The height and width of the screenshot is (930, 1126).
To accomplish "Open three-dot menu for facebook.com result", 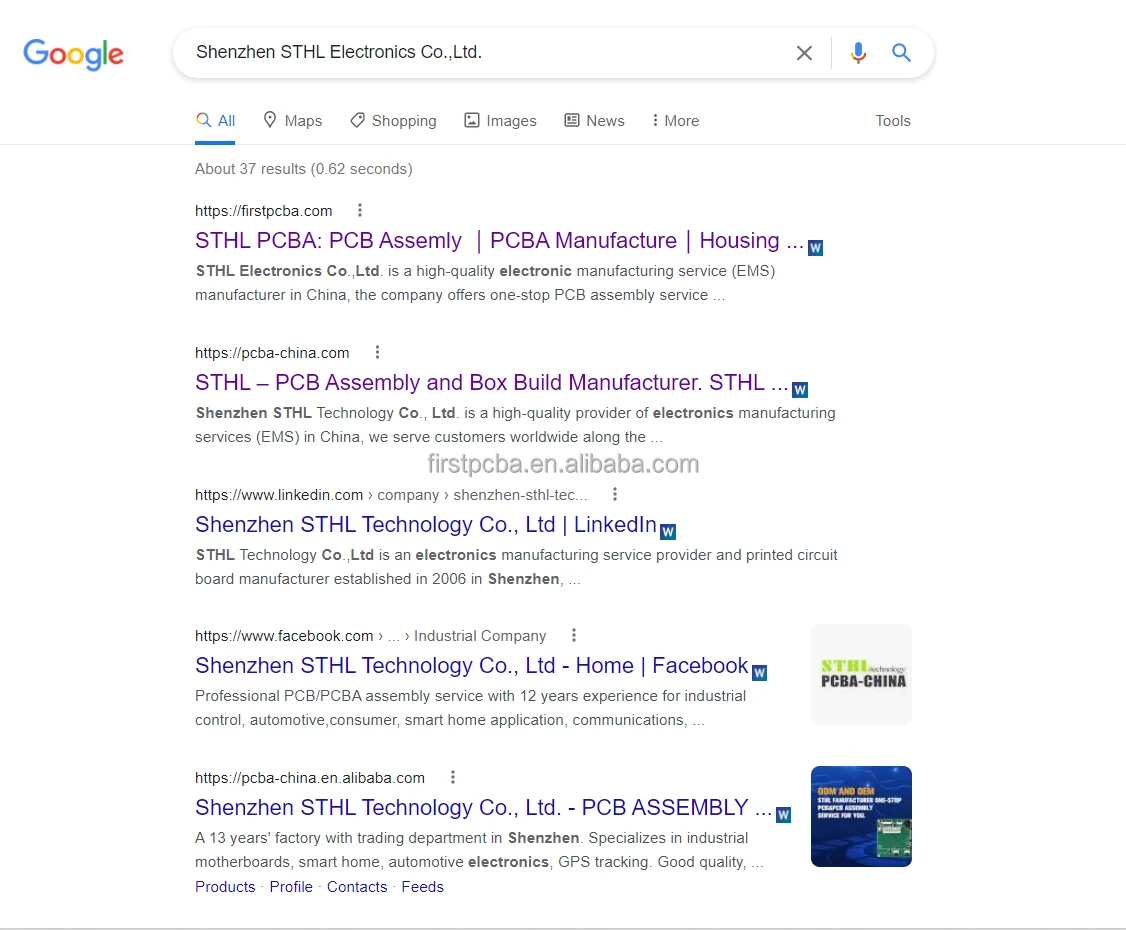I will 574,635.
